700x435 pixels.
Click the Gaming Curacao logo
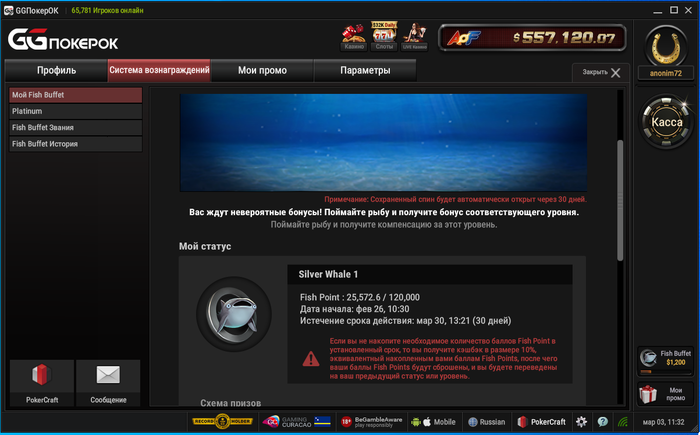click(x=296, y=422)
